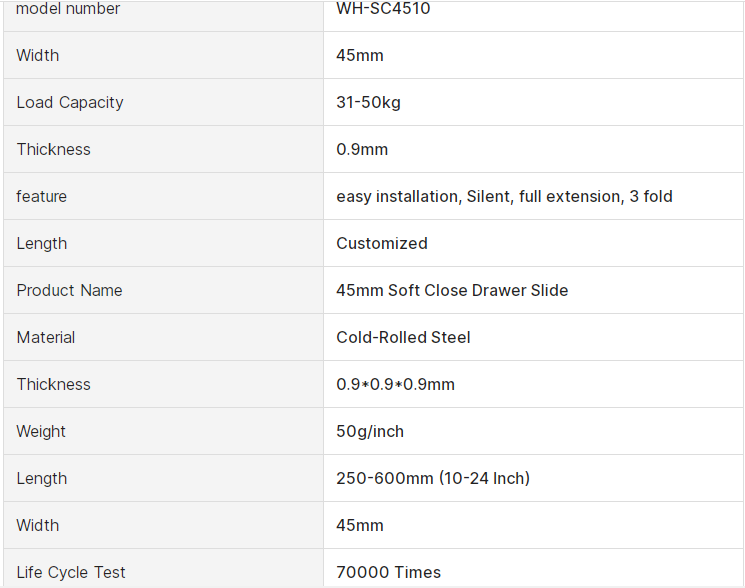Click the Weight label cell
Viewport: 745px width, 588px height.
pyautogui.click(x=41, y=431)
